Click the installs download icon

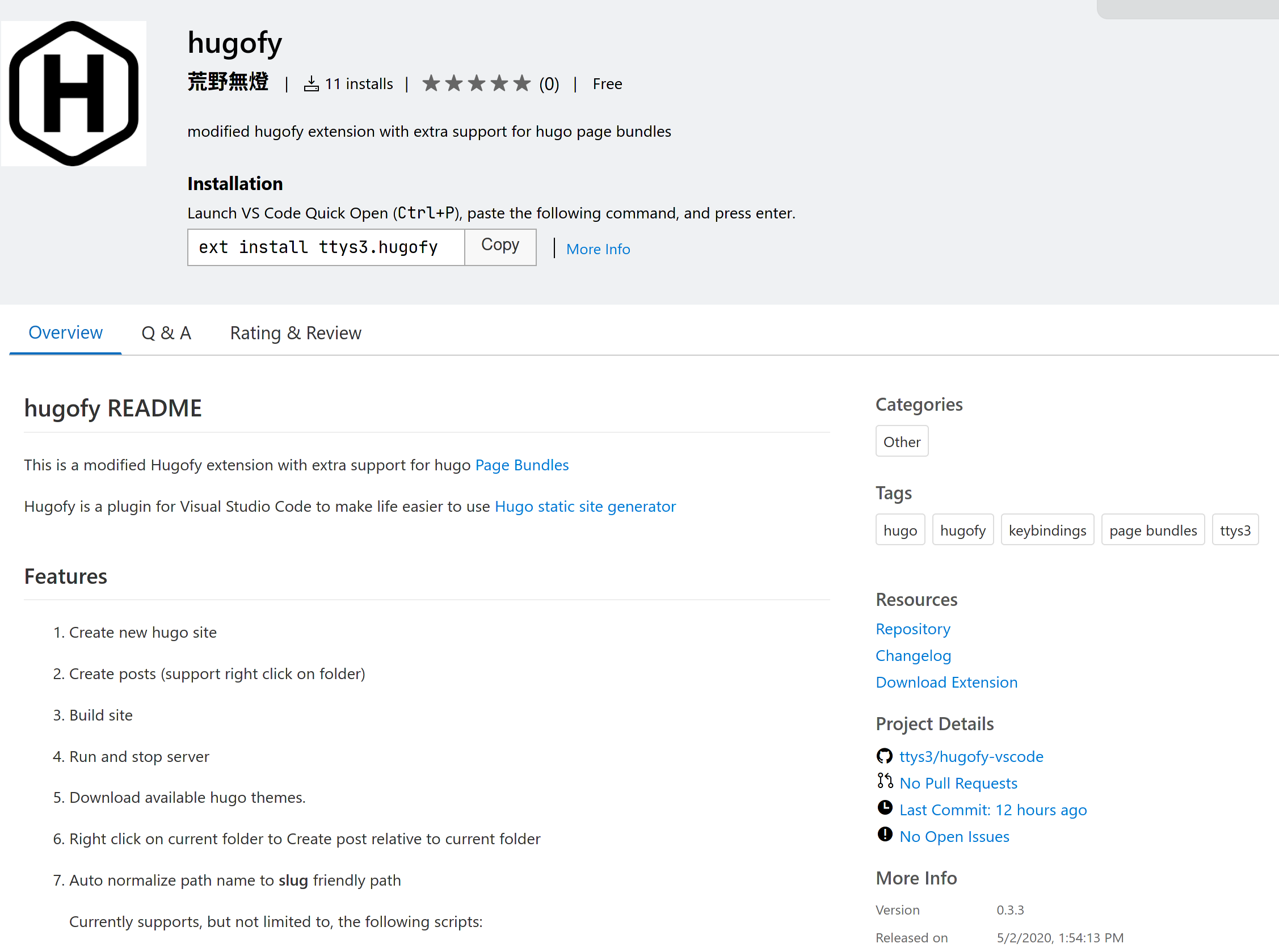click(x=312, y=84)
